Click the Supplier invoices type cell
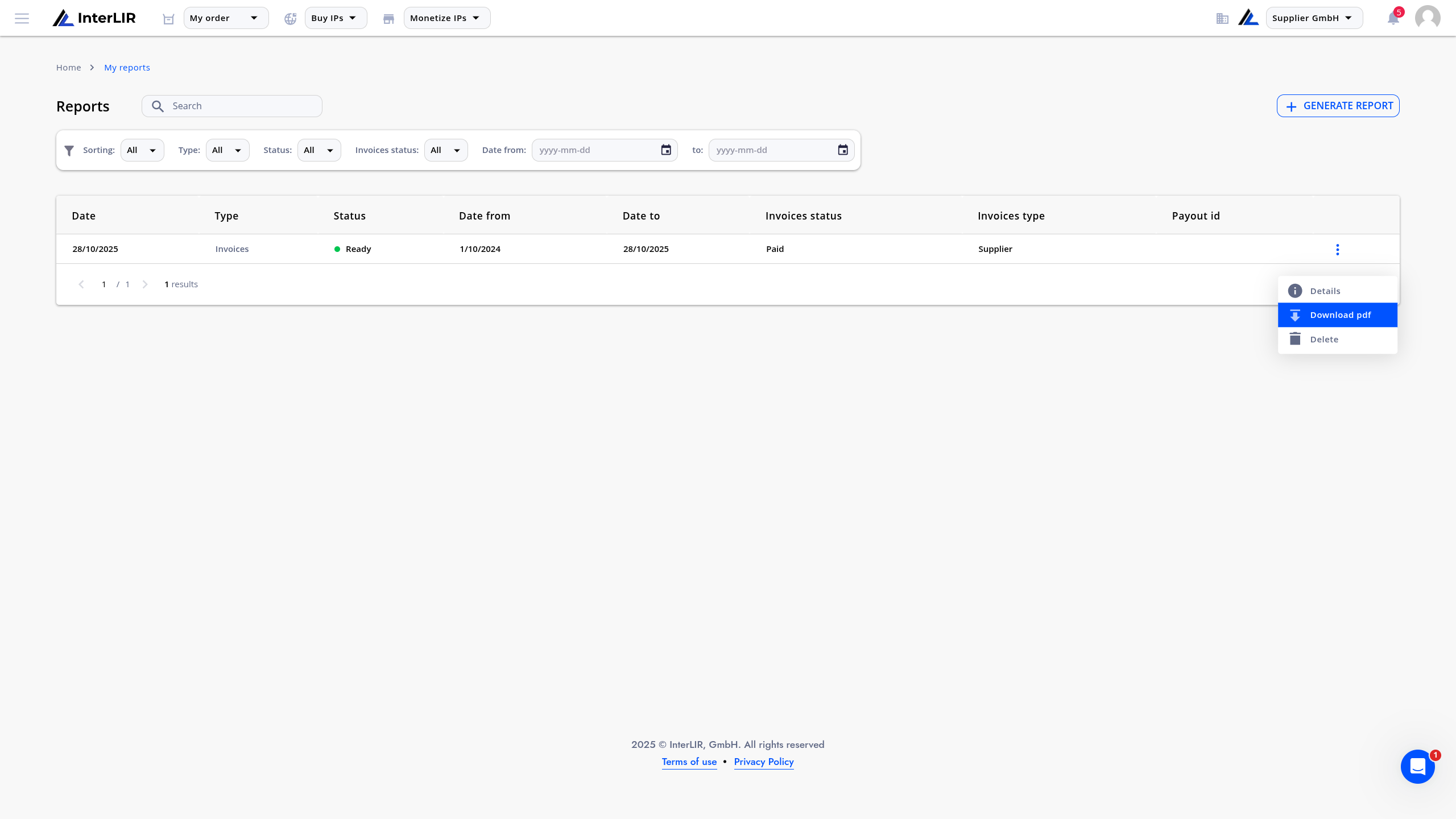 (x=995, y=249)
